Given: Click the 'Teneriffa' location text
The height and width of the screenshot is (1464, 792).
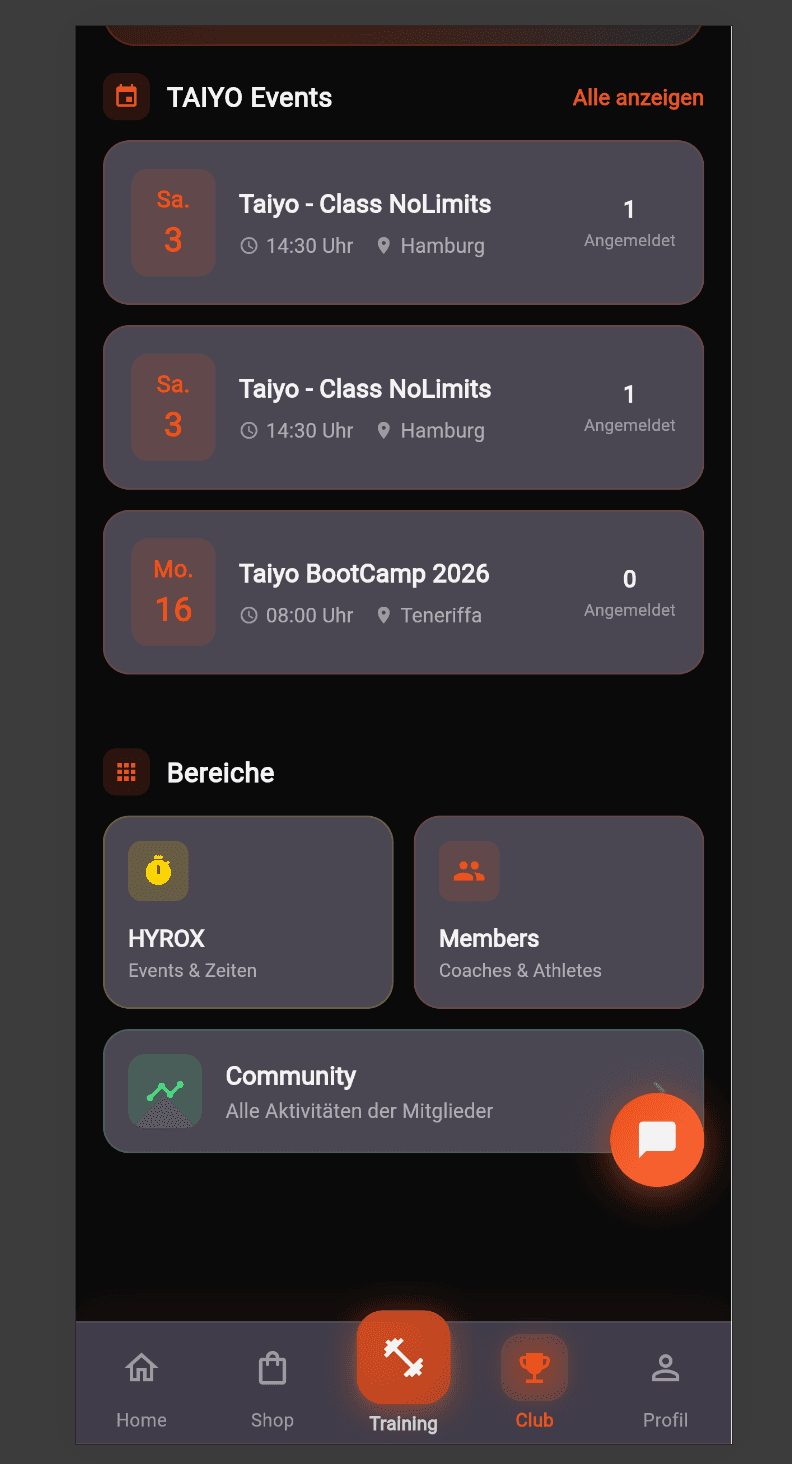Looking at the screenshot, I should [441, 616].
